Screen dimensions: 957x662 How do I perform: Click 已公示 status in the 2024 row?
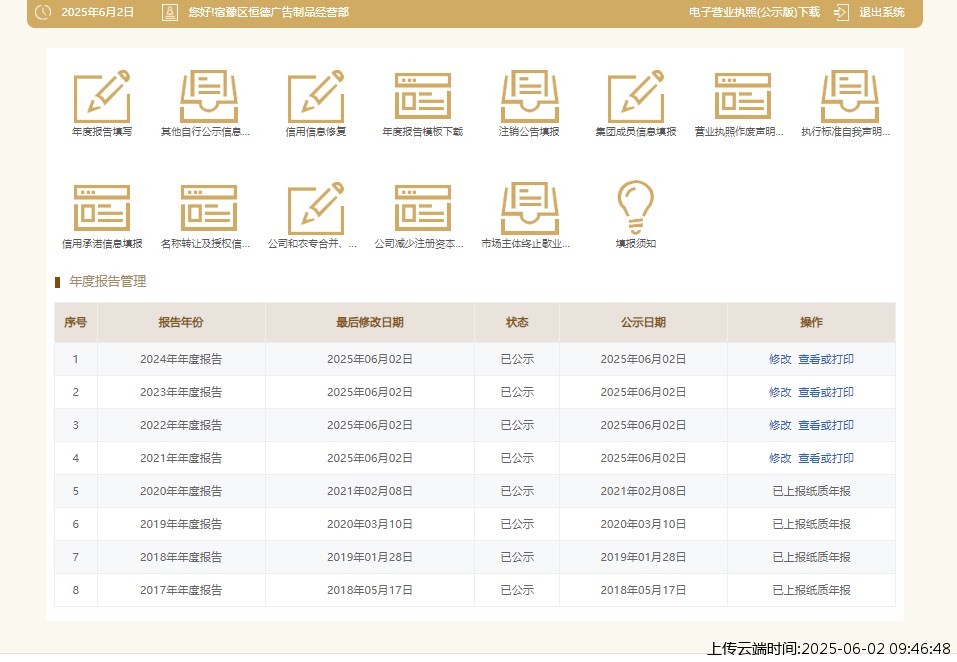(517, 359)
